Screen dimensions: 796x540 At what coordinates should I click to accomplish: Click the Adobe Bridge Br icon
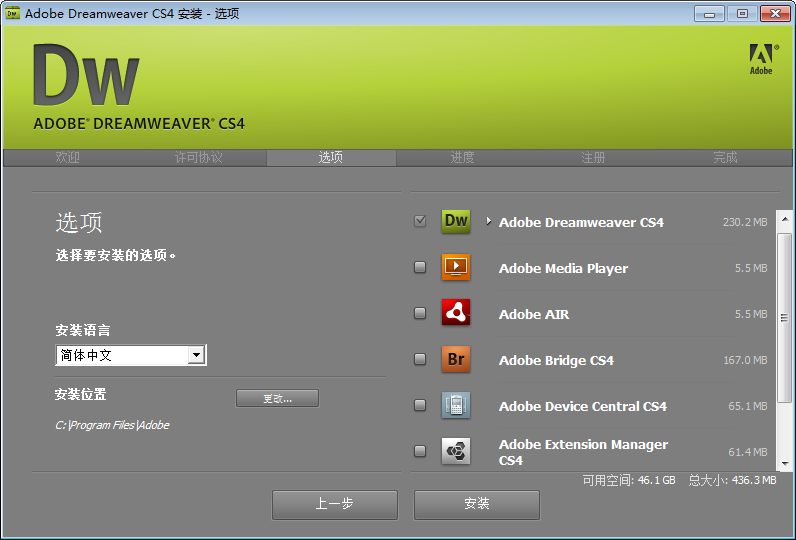coord(456,359)
